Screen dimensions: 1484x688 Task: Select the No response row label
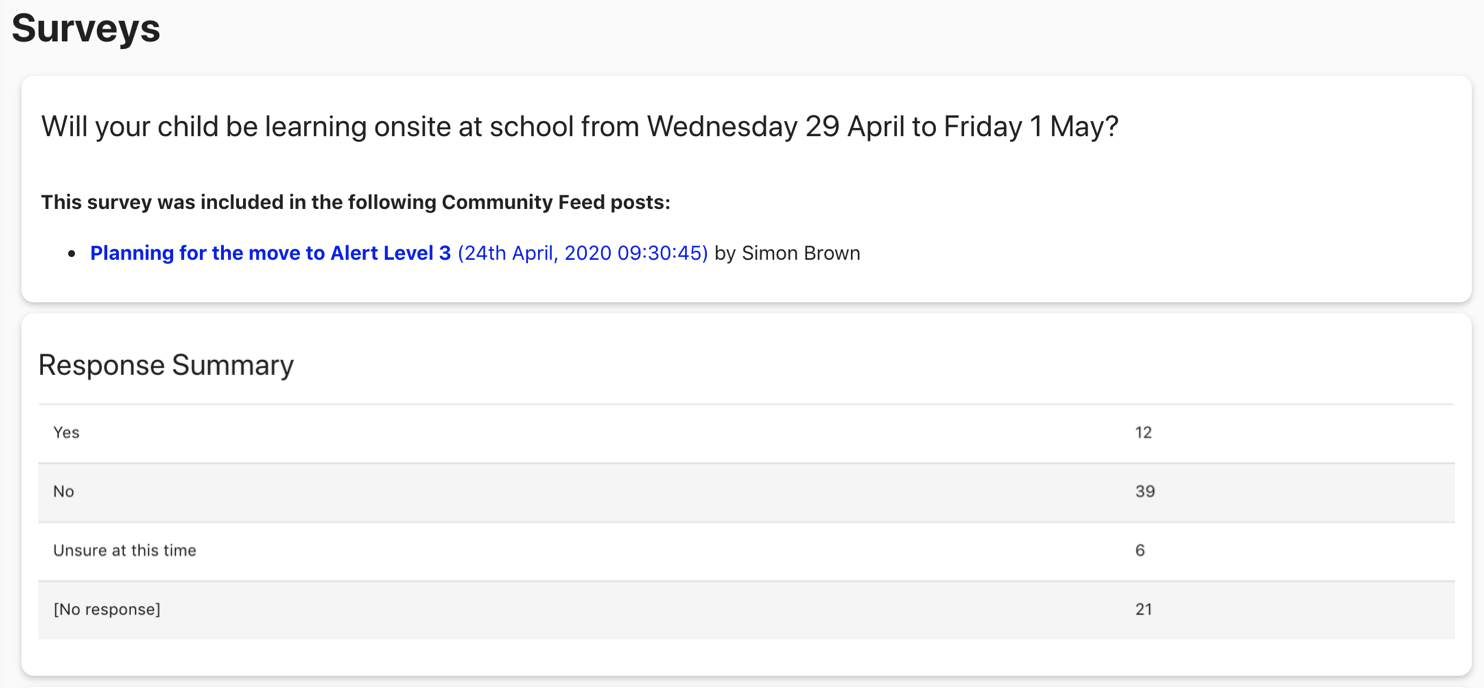[64, 492]
